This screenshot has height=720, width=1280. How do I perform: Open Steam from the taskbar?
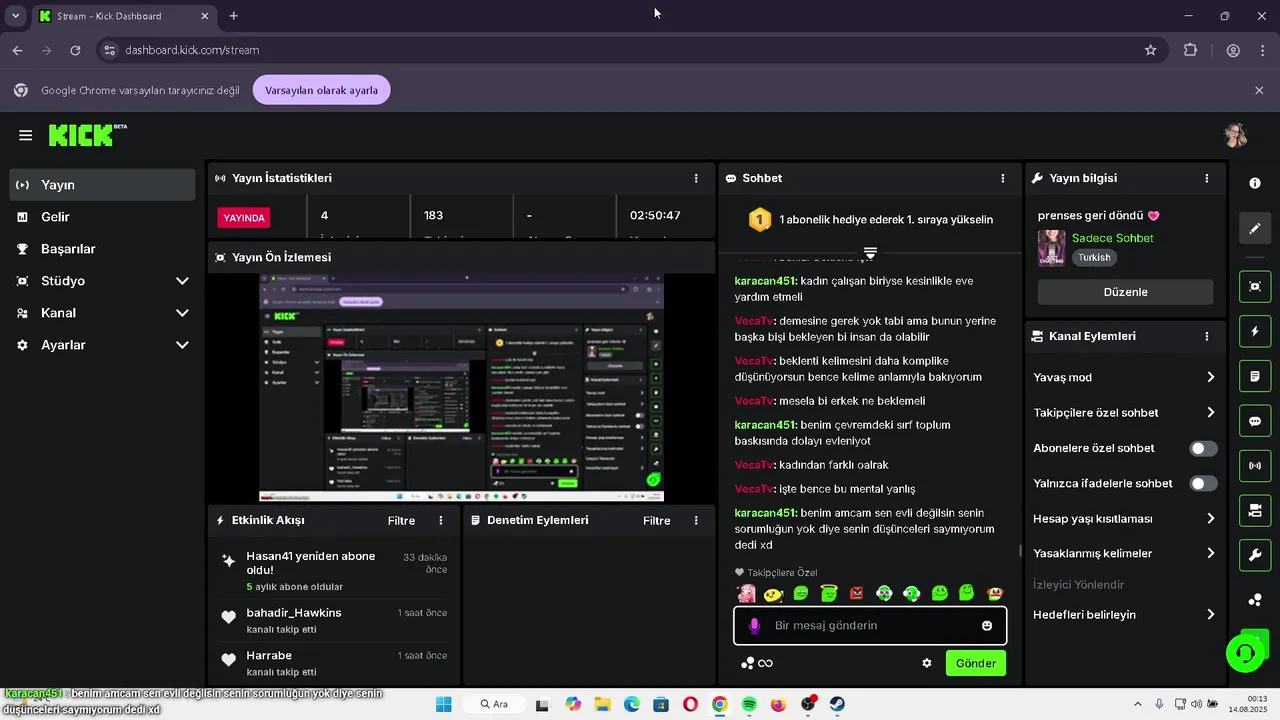pos(837,705)
